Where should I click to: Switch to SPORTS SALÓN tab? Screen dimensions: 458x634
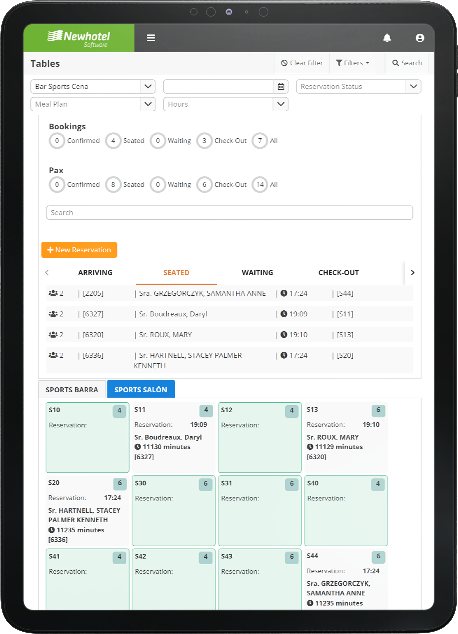pyautogui.click(x=141, y=389)
